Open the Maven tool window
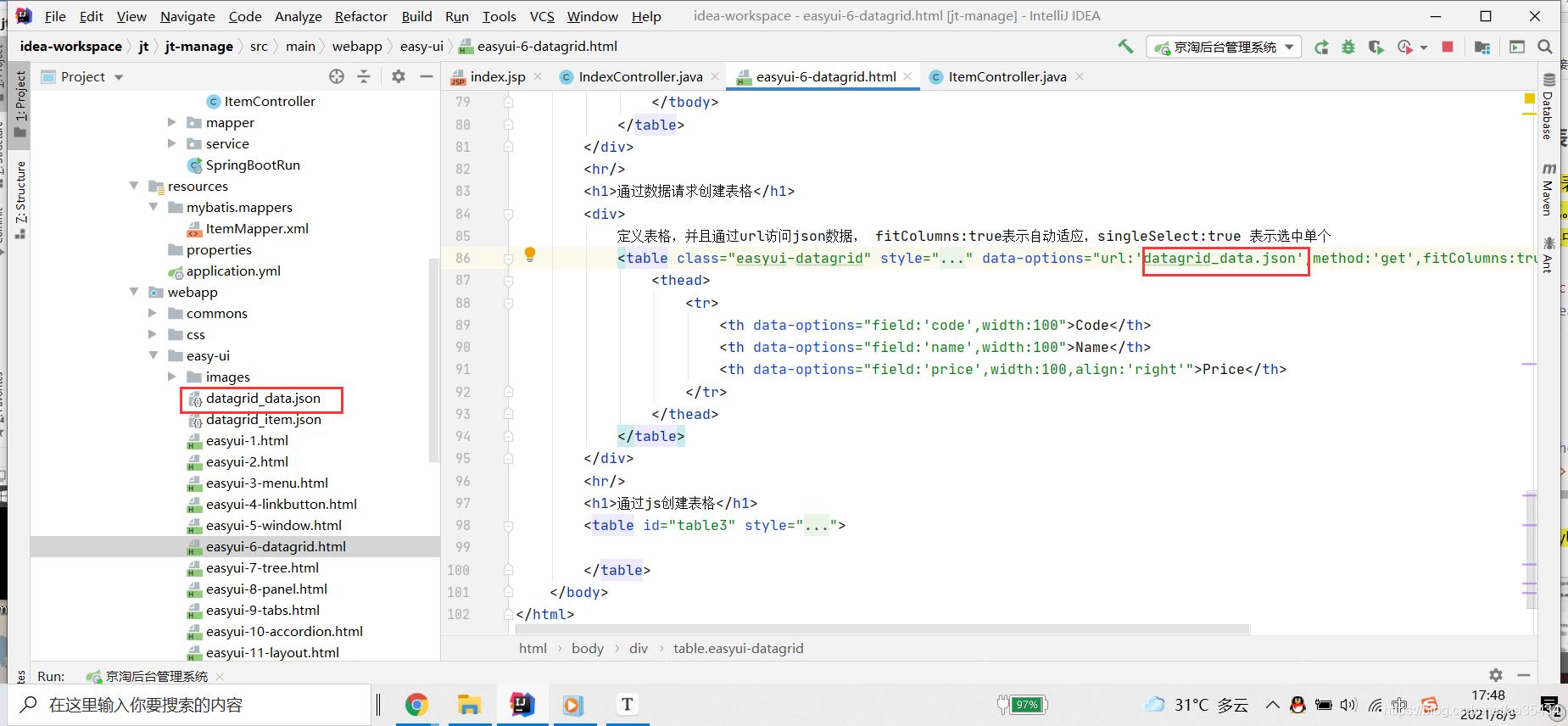Screen dimensions: 1568x726 (1548, 189)
